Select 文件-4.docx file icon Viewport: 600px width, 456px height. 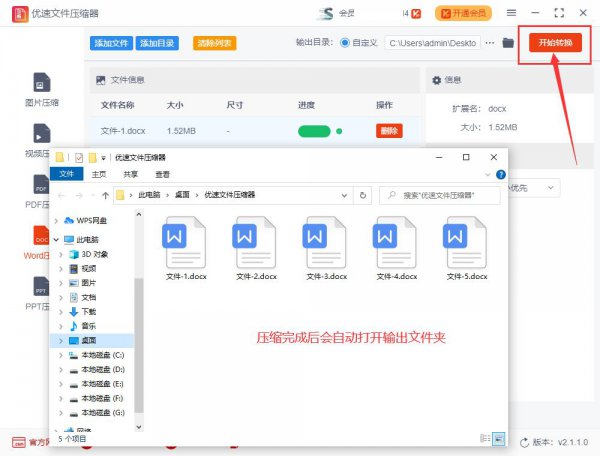click(x=396, y=248)
